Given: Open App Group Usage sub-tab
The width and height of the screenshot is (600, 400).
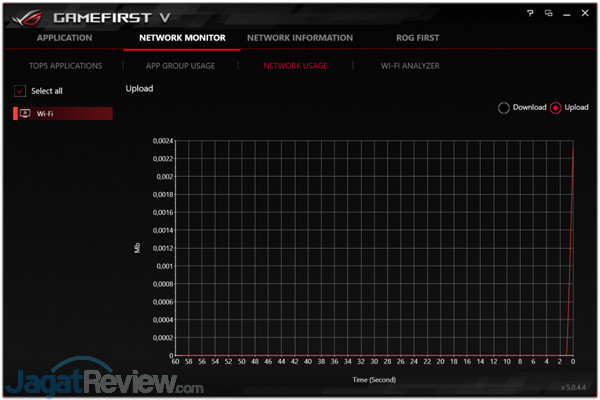Looking at the screenshot, I should (180, 66).
